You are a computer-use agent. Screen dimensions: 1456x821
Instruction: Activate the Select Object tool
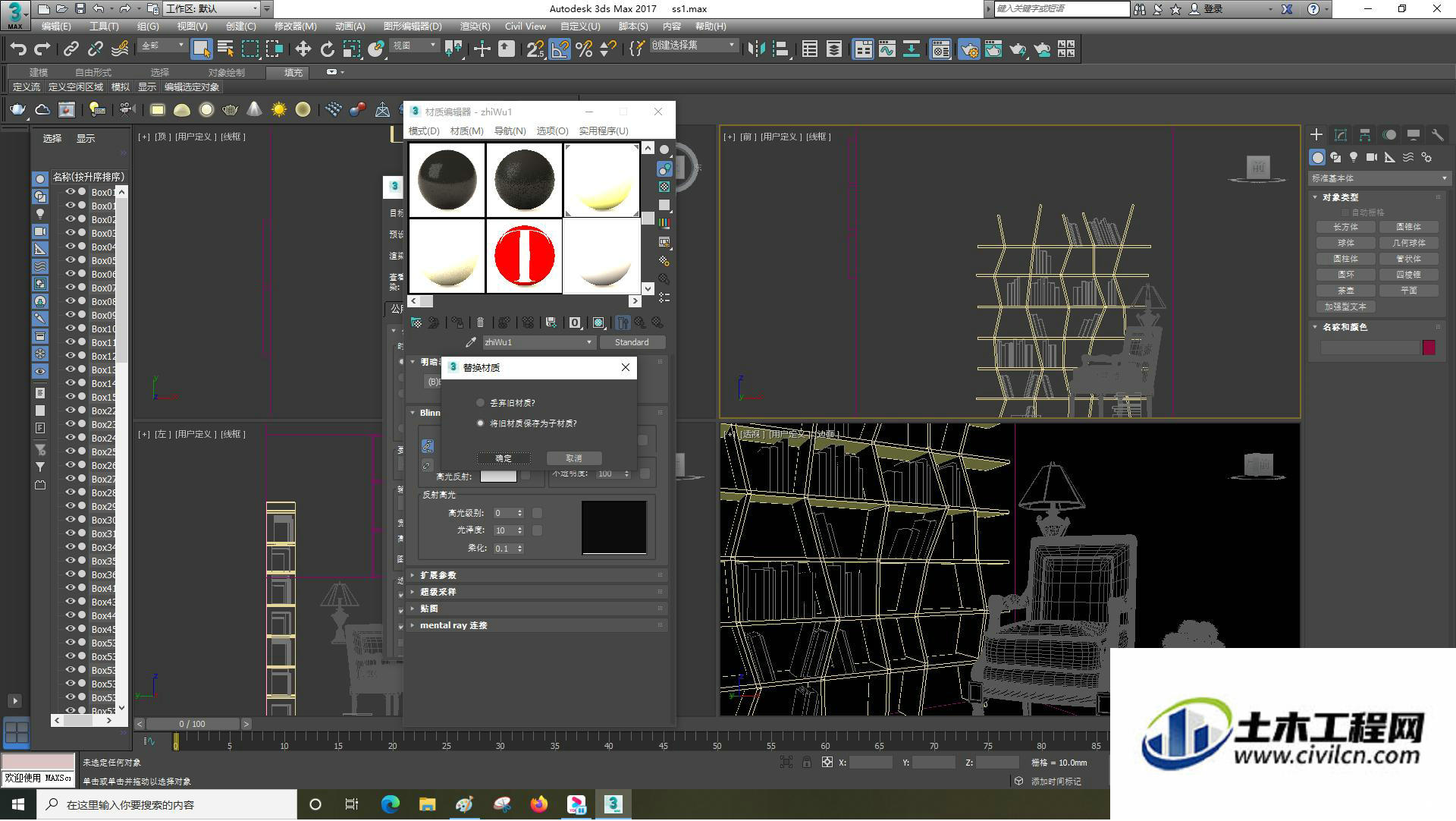(x=201, y=49)
